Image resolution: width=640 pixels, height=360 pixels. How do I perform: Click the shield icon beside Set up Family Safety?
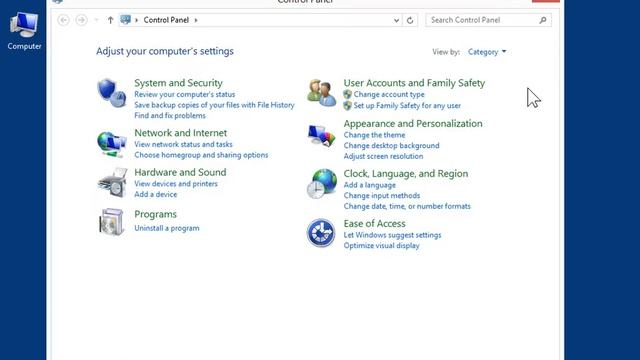pyautogui.click(x=347, y=105)
